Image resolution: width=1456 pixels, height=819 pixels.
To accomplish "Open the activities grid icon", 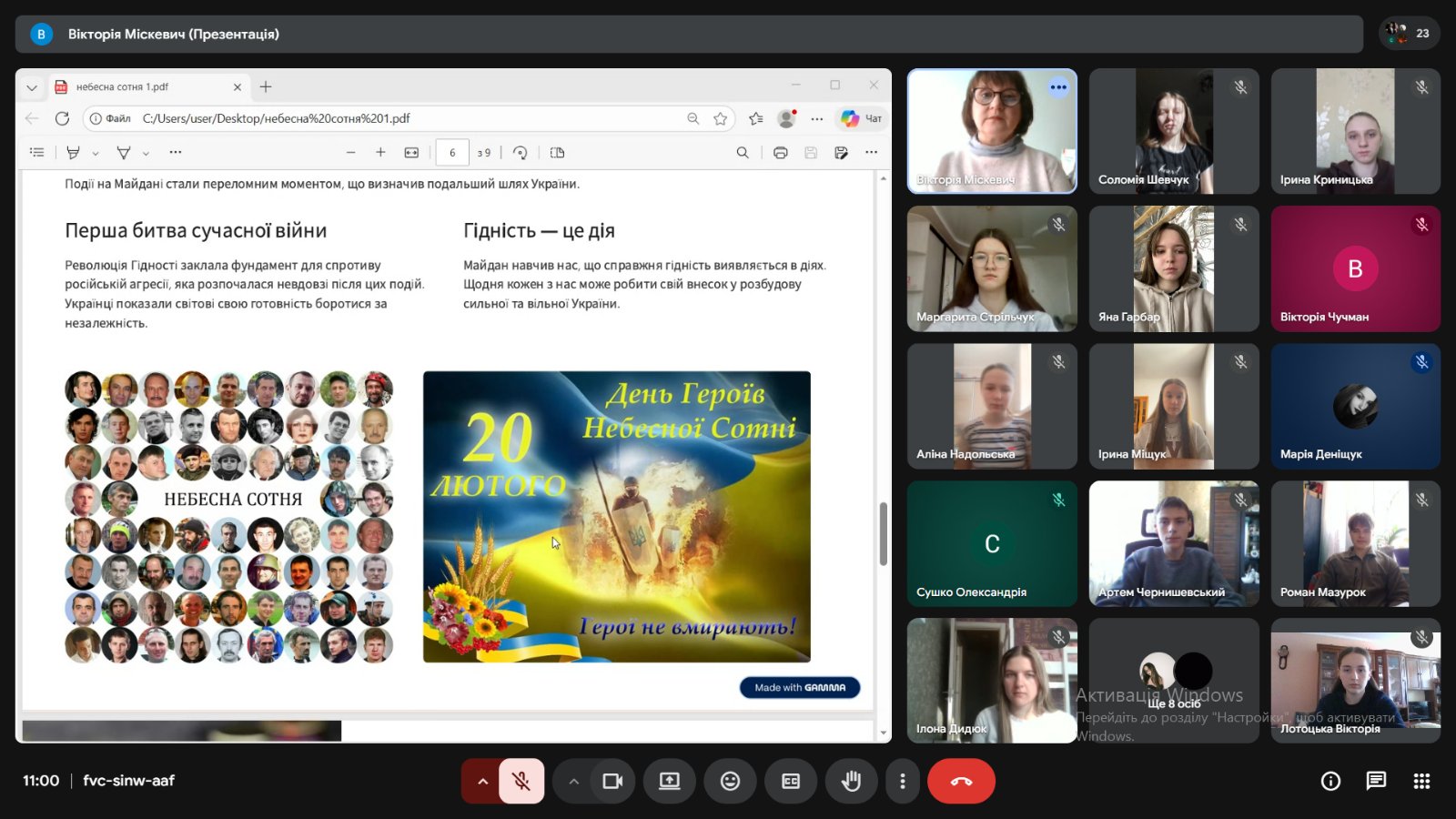I will click(1421, 781).
